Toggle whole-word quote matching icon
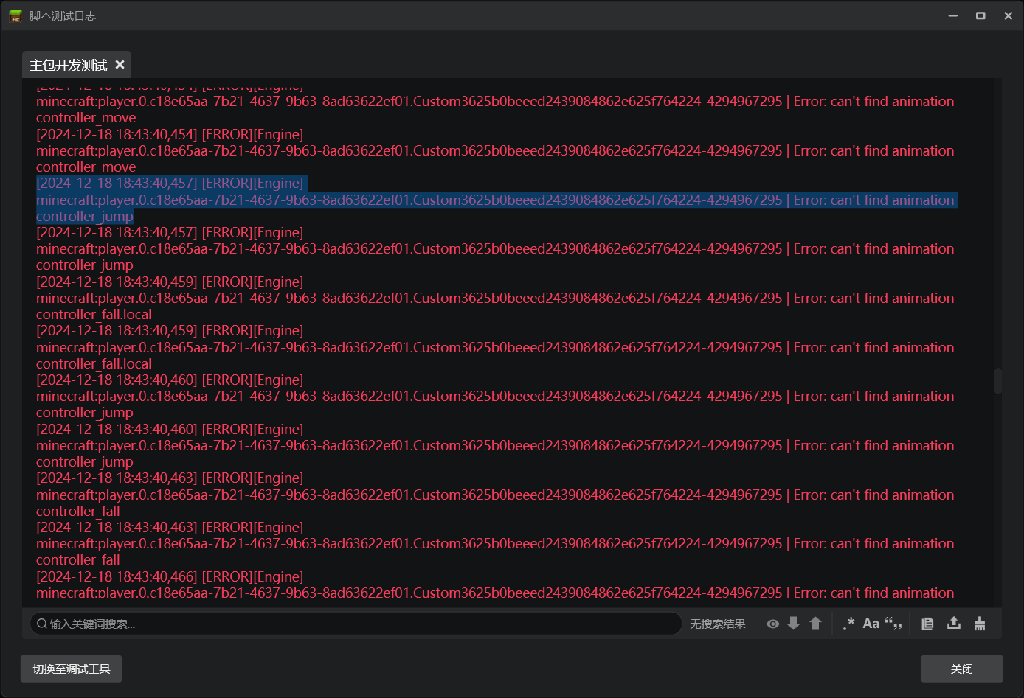 (893, 623)
